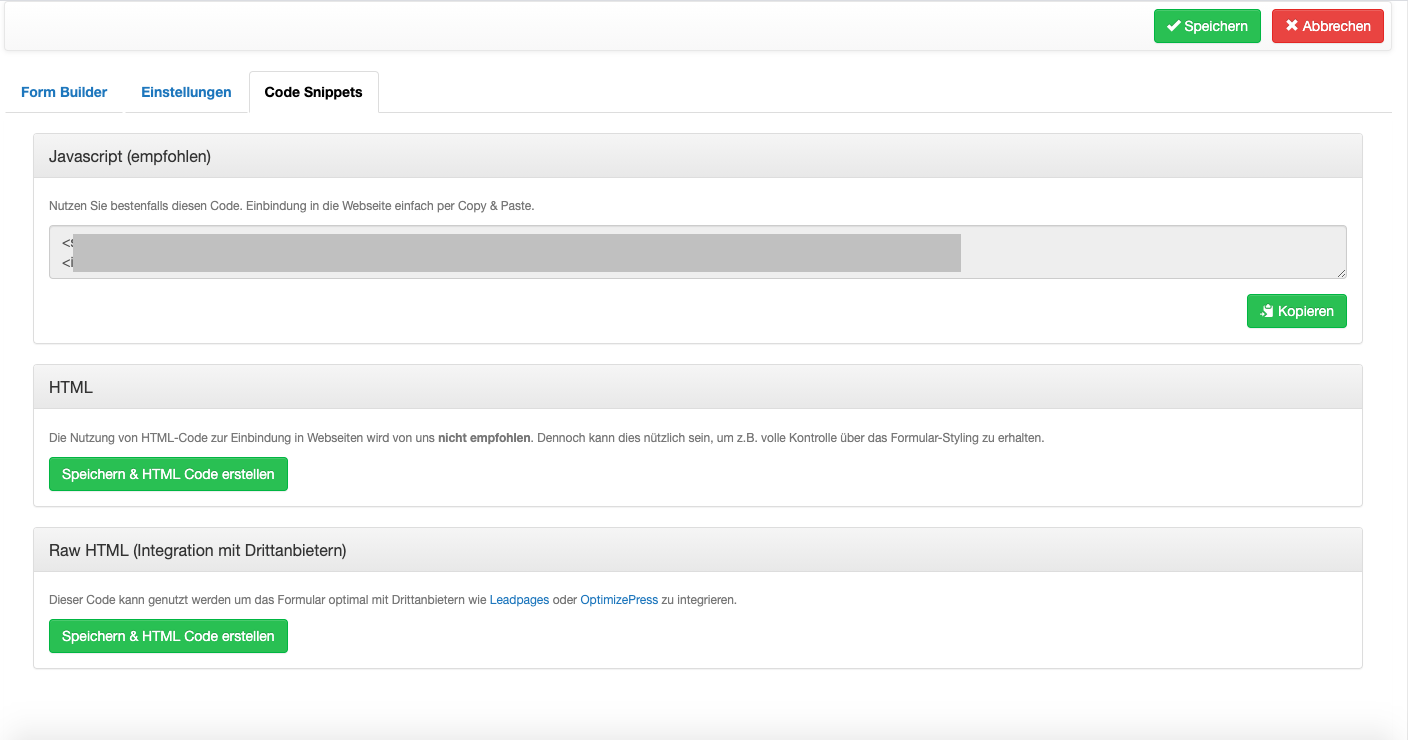The image size is (1408, 740).
Task: Open the Einstellungen tab
Action: pyautogui.click(x=186, y=92)
